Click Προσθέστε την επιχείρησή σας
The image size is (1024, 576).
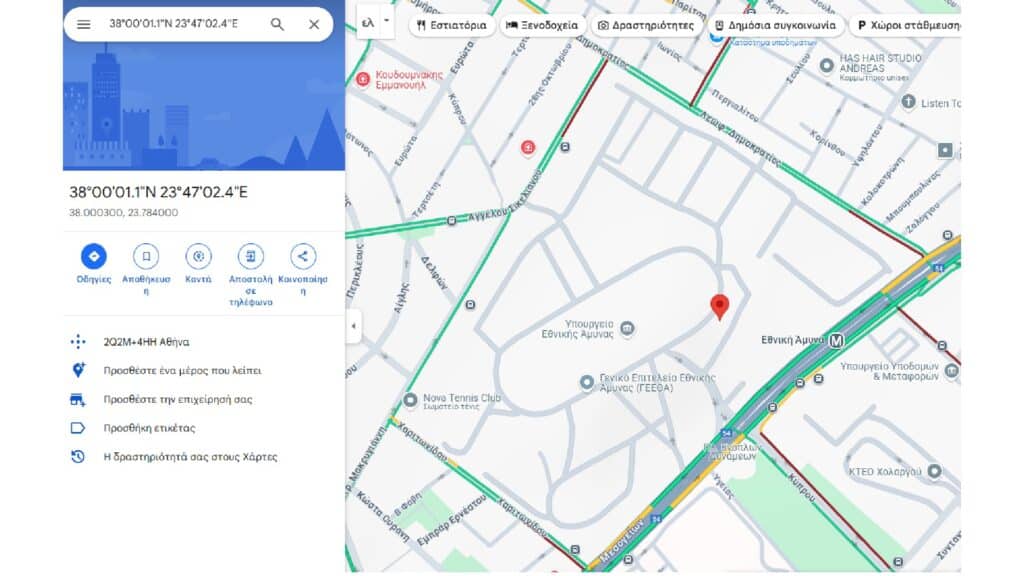(x=178, y=399)
